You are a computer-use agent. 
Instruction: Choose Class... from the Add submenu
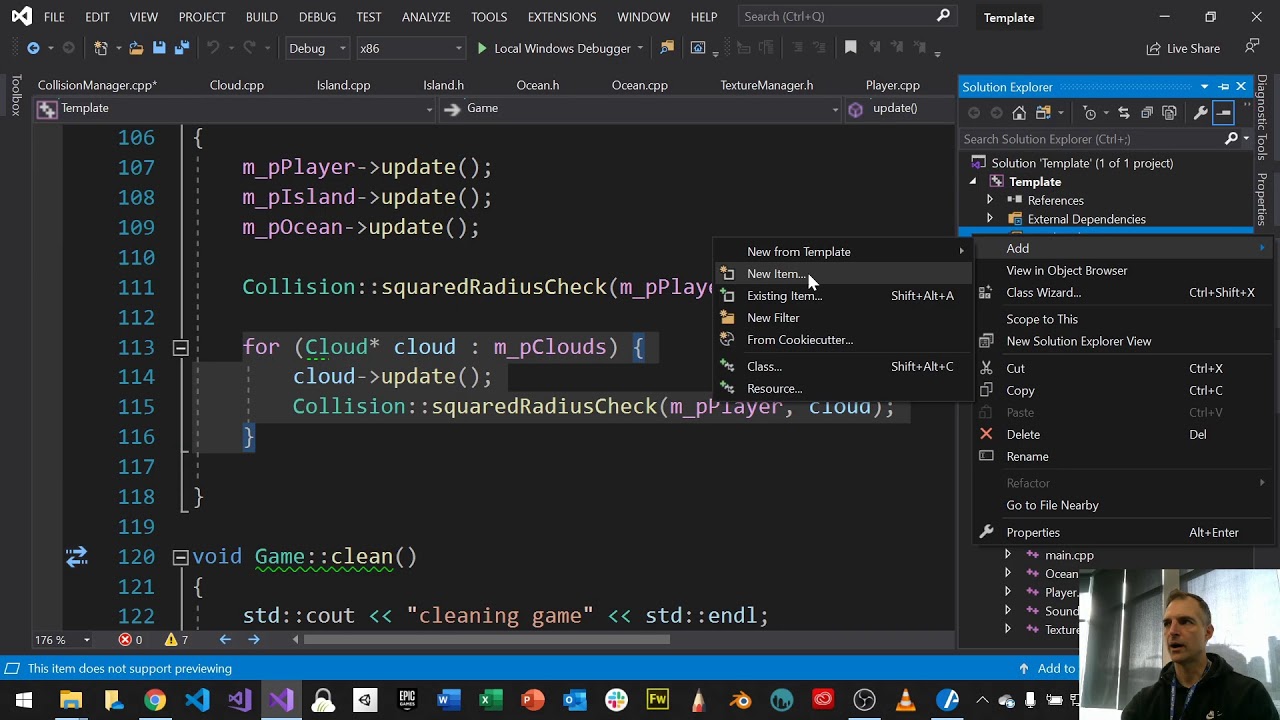(x=843, y=367)
